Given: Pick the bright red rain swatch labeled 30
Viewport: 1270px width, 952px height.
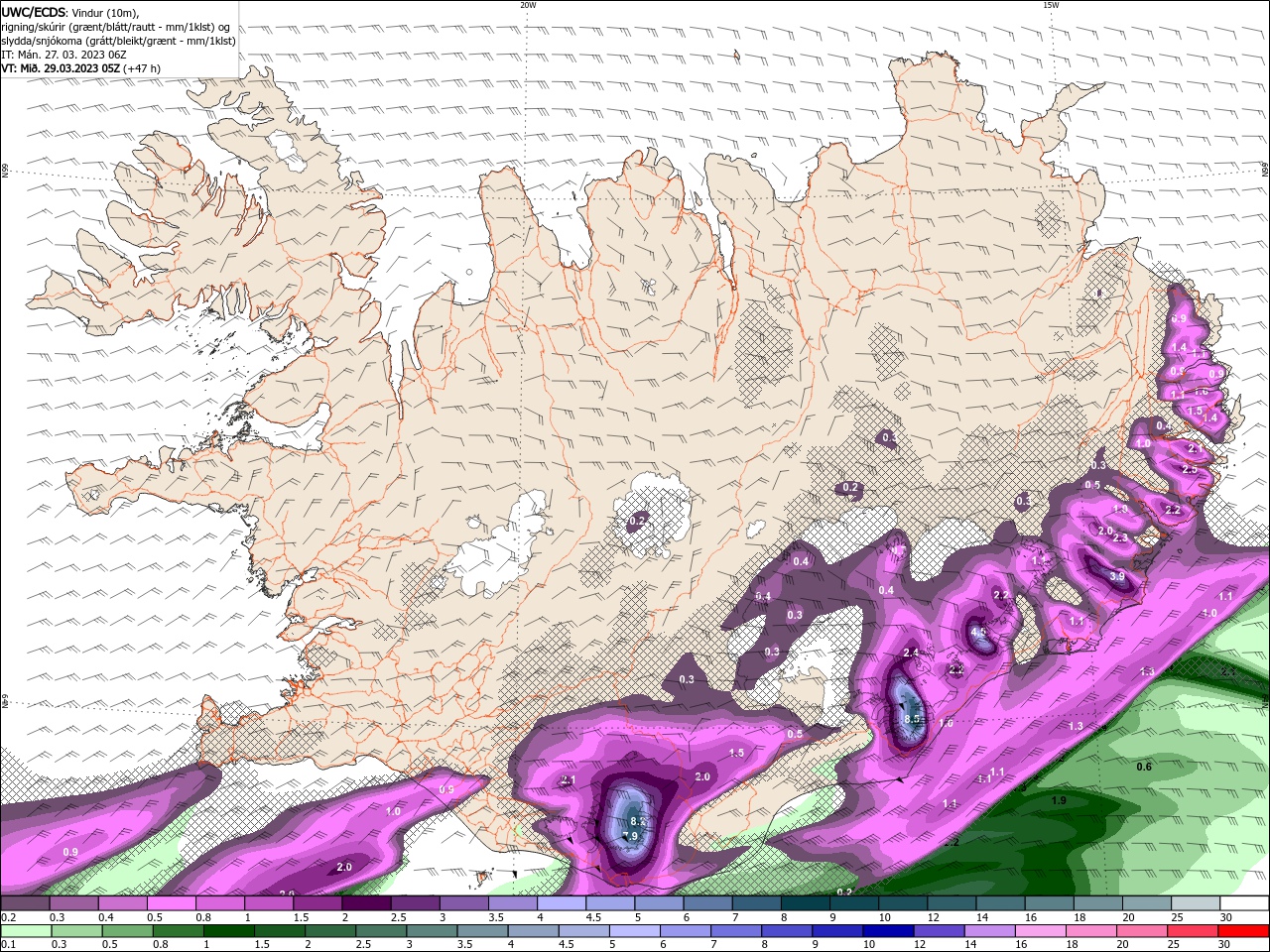Looking at the screenshot, I should (x=1243, y=931).
